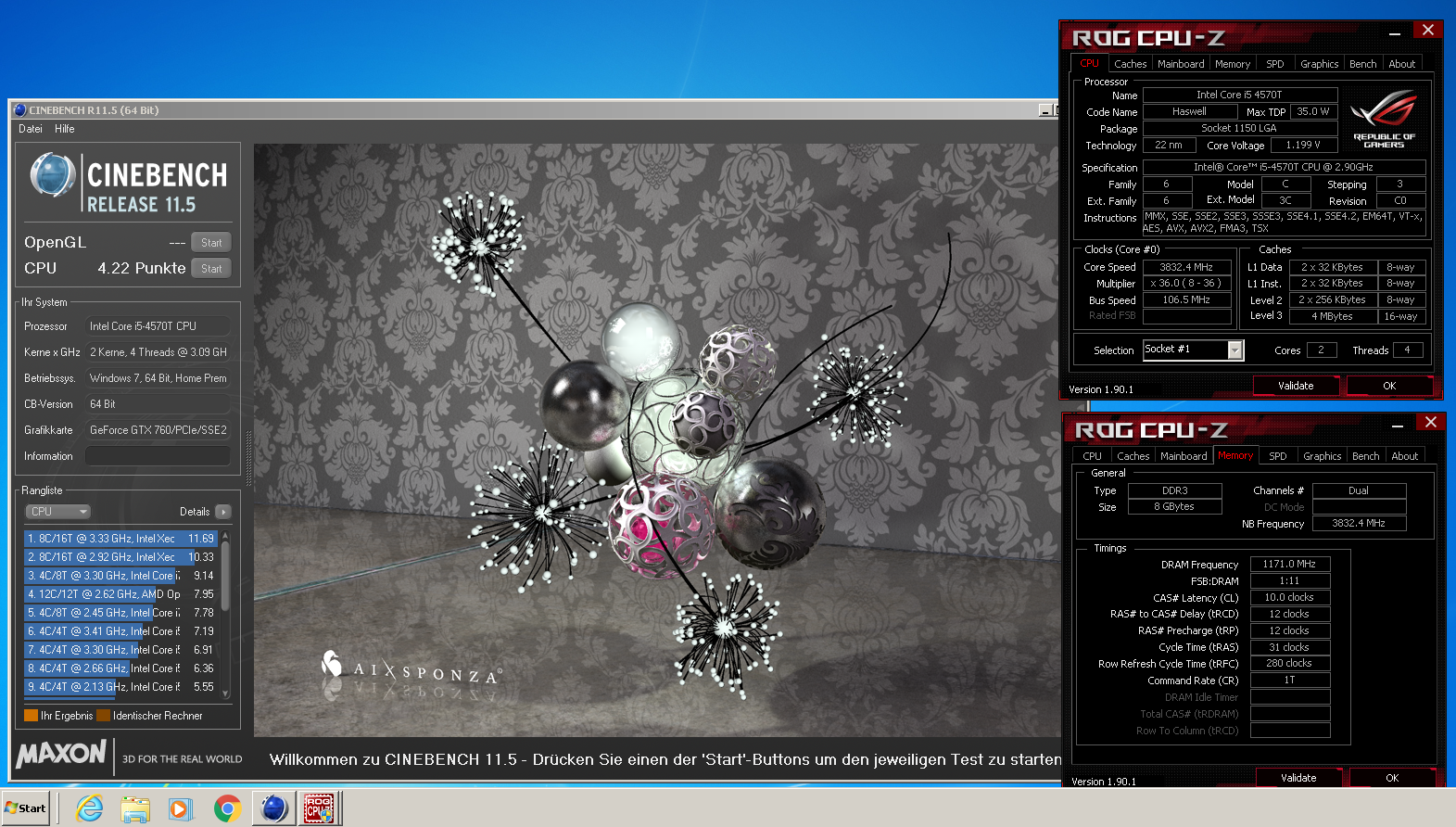The image size is (1456, 827).
Task: Click the Windows Start button
Action: 25,808
